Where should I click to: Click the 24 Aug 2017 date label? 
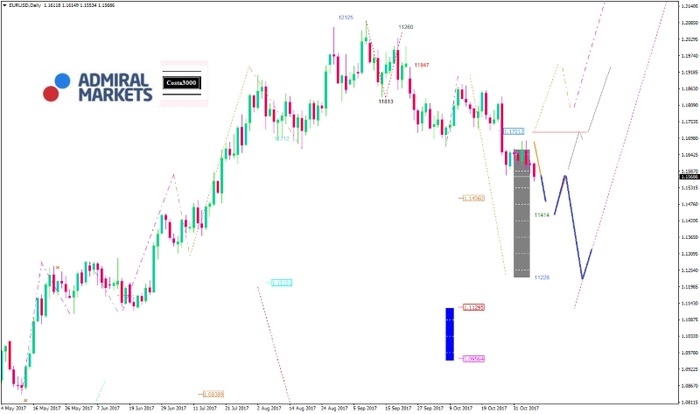334,408
